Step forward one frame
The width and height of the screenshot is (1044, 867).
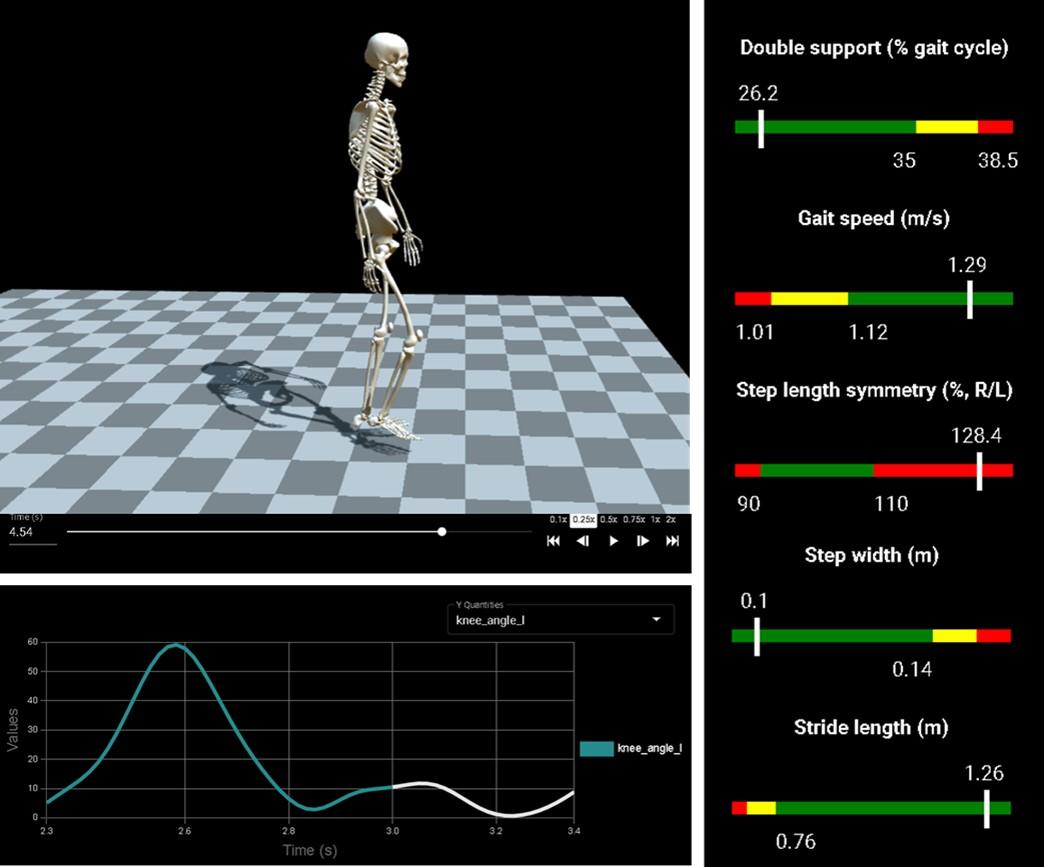643,541
